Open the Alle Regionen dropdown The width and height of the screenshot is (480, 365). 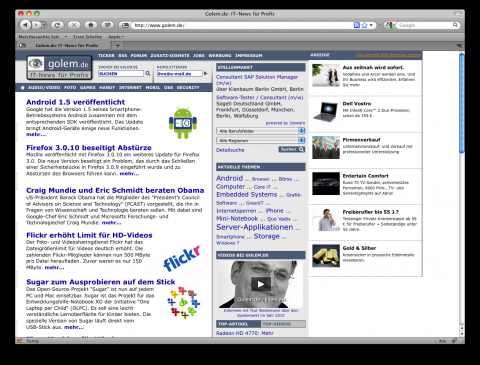260,140
